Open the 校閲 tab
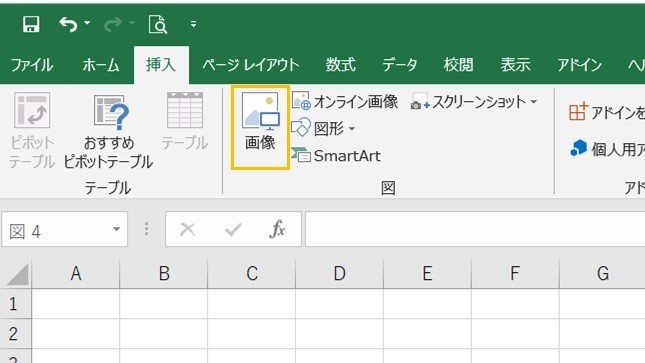 [x=458, y=65]
